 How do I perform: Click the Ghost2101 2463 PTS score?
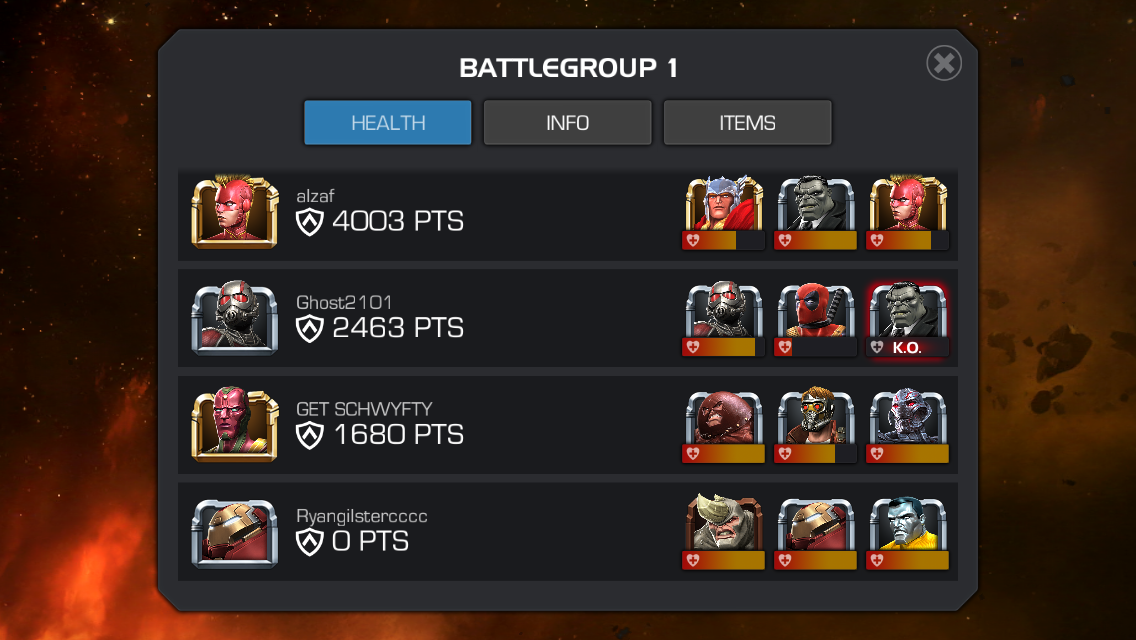tap(380, 328)
